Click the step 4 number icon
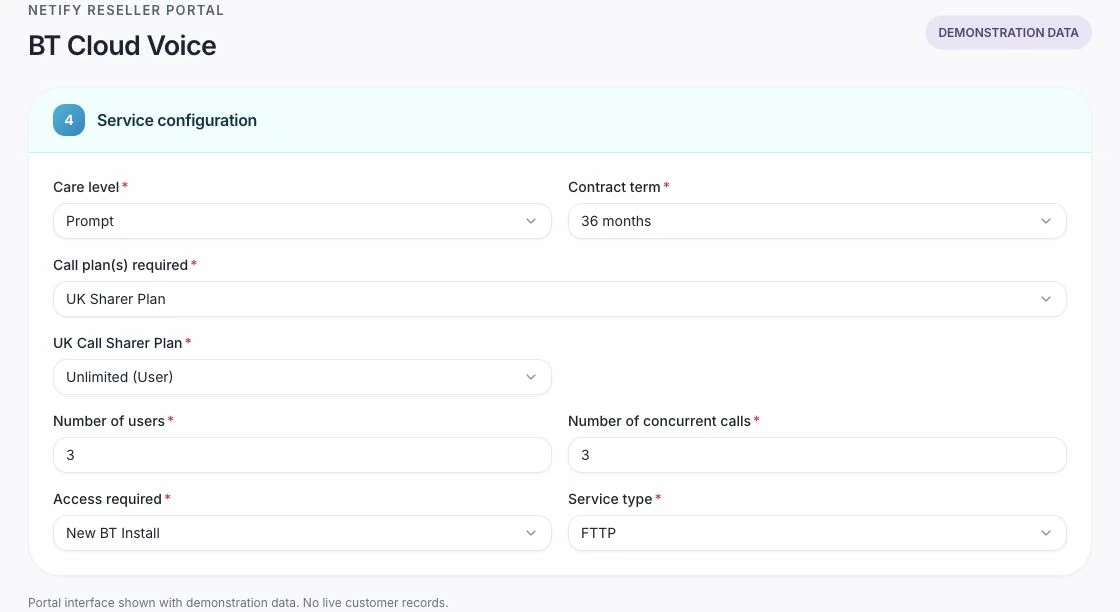The height and width of the screenshot is (612, 1120). point(69,120)
